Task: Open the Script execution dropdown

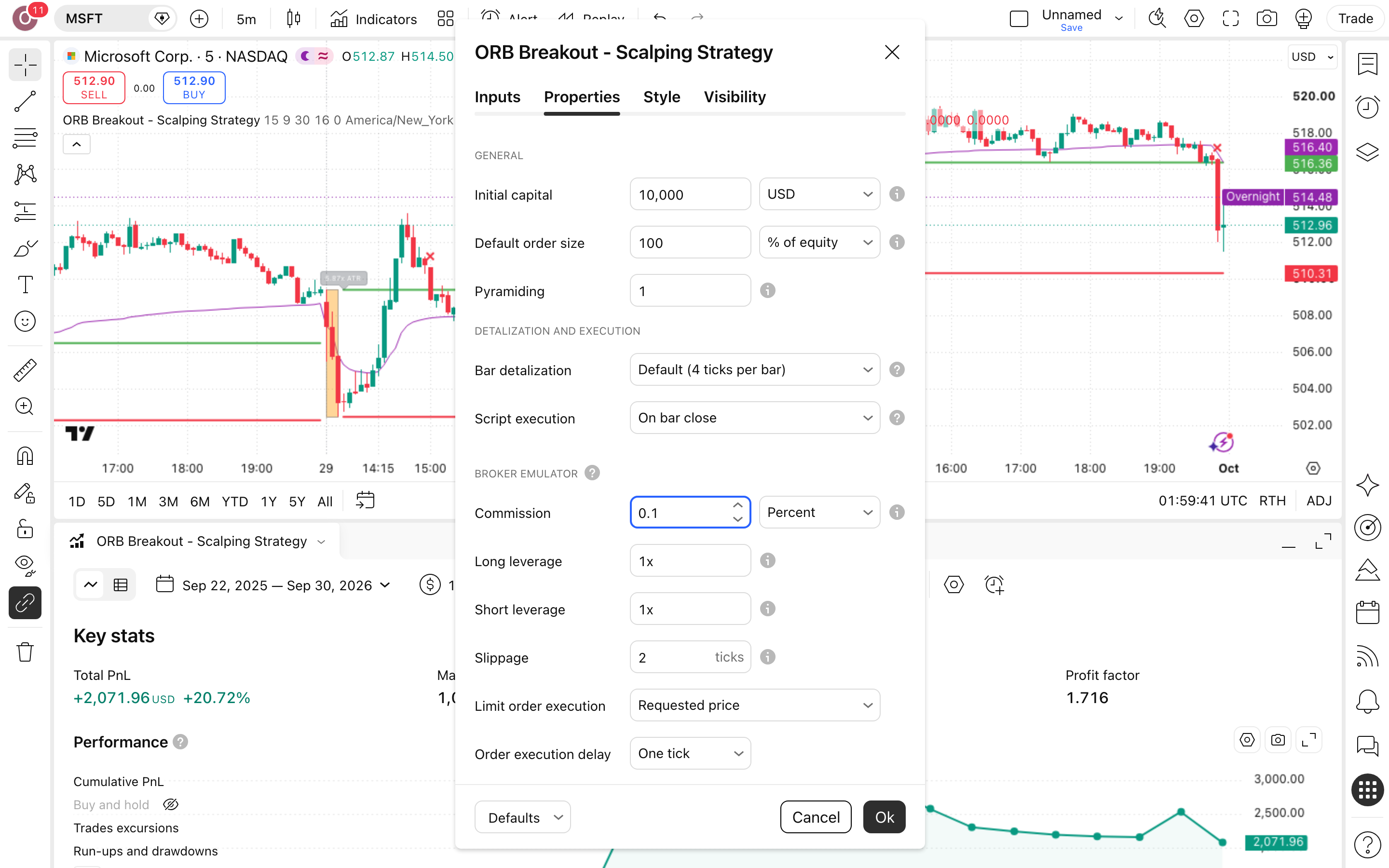Action: (755, 418)
